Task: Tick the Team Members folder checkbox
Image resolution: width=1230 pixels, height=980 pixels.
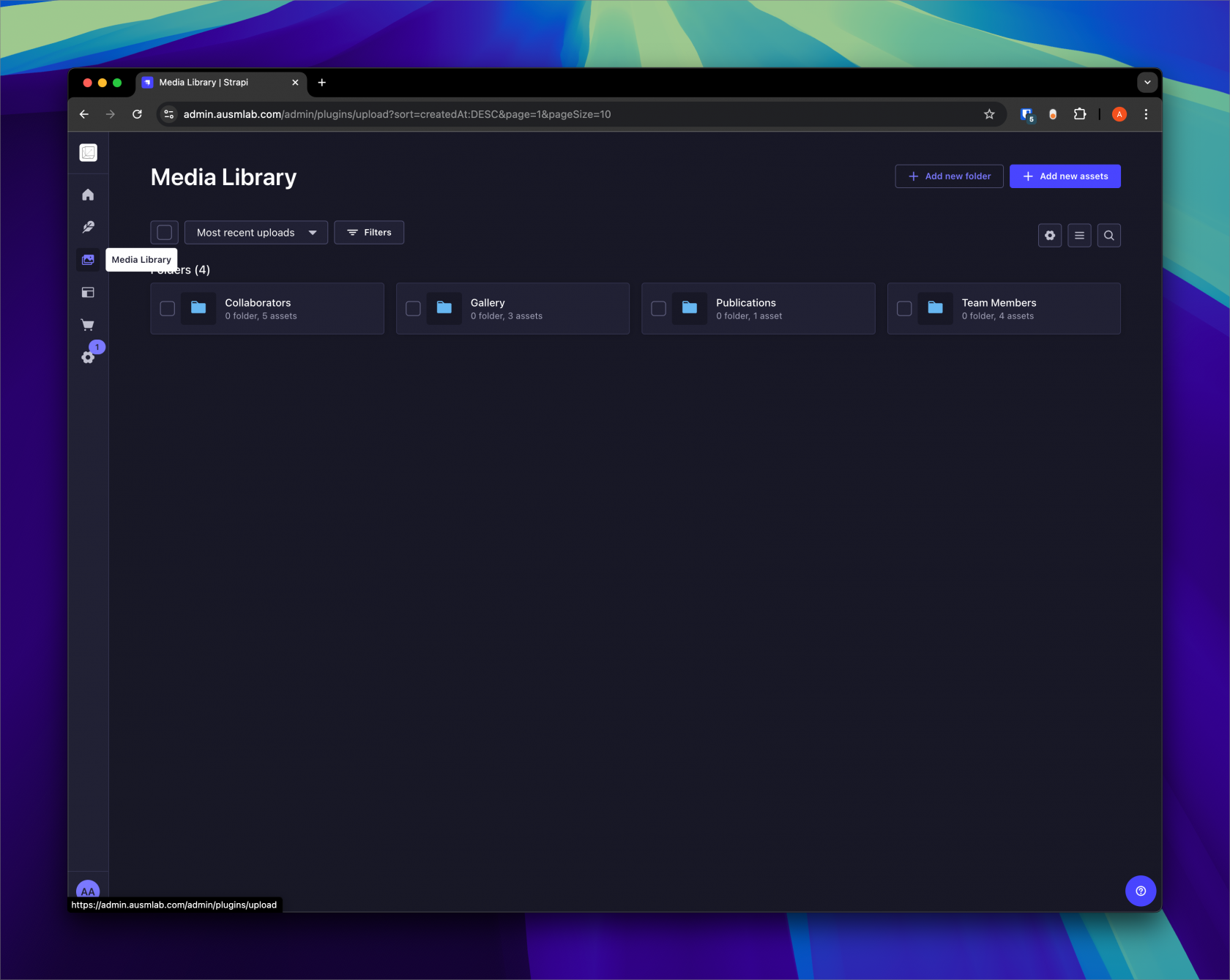Action: (904, 309)
